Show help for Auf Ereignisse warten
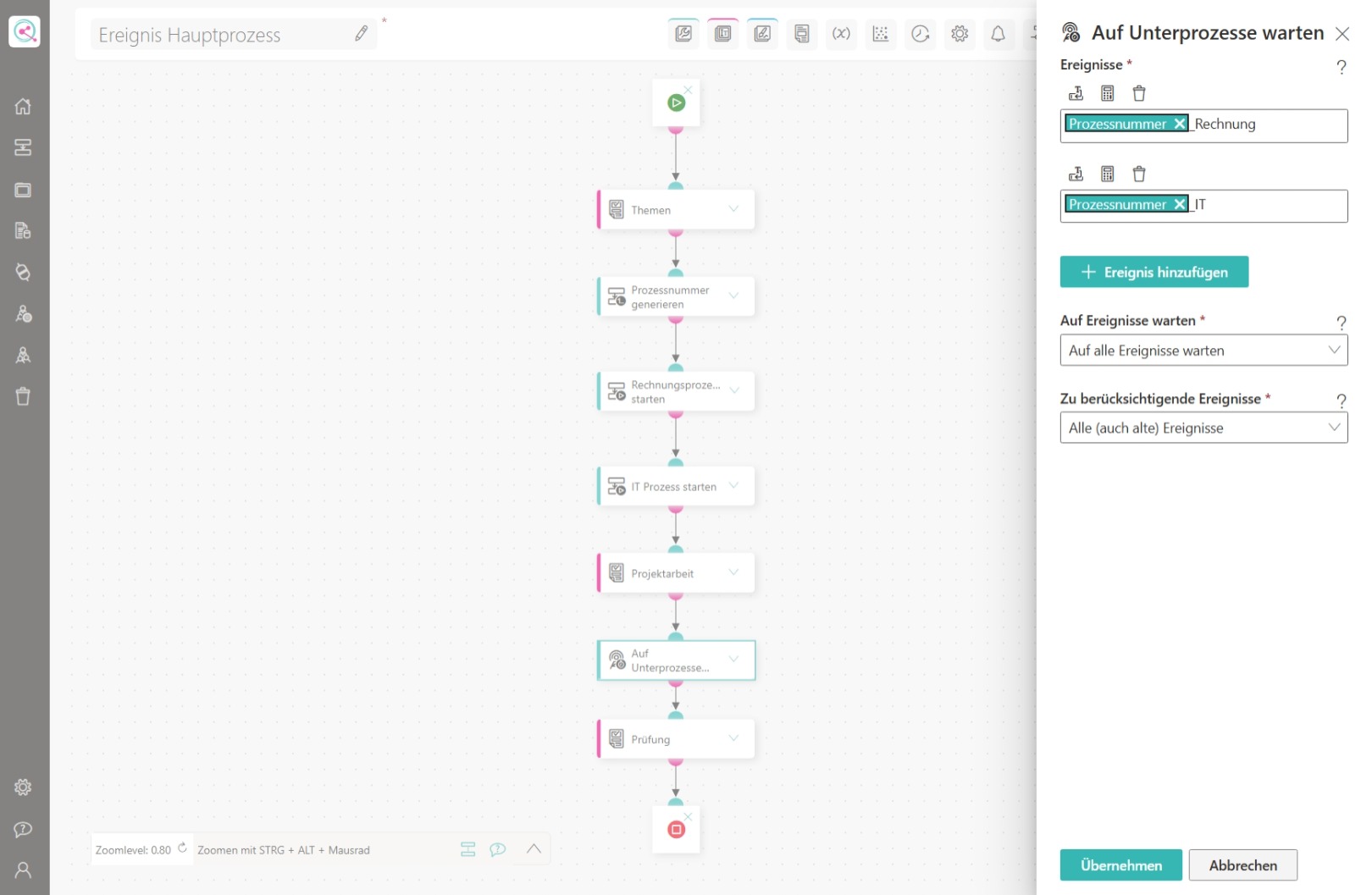The image size is (1372, 895). [x=1341, y=323]
